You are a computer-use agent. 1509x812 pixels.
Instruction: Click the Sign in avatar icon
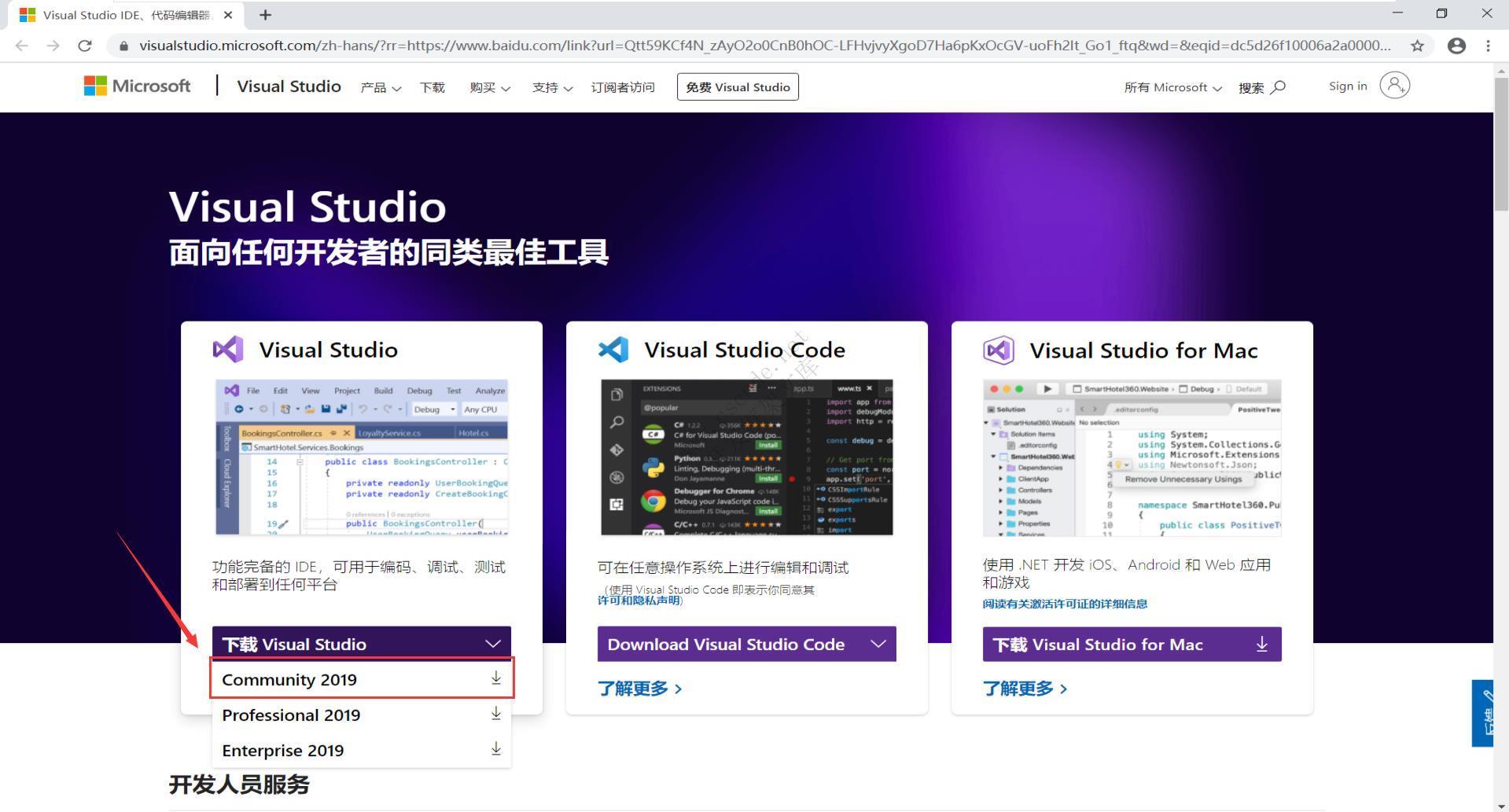tap(1395, 86)
